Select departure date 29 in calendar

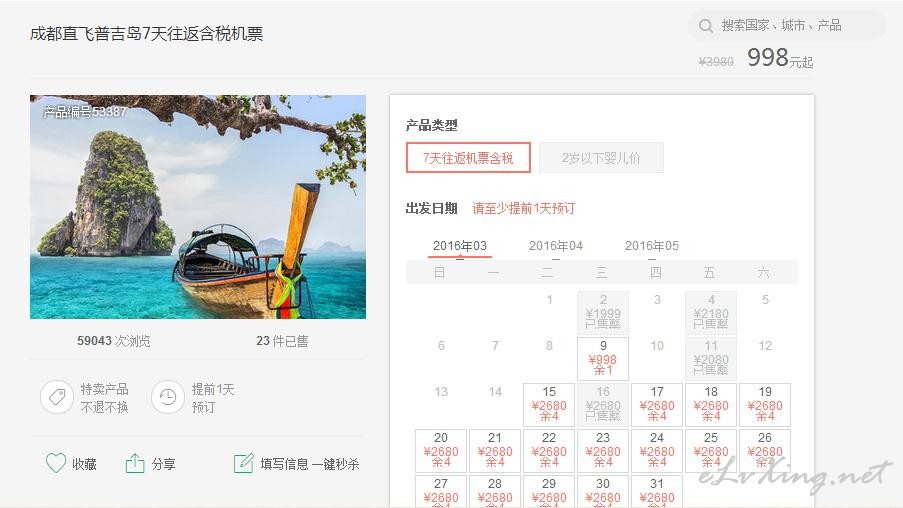549,492
